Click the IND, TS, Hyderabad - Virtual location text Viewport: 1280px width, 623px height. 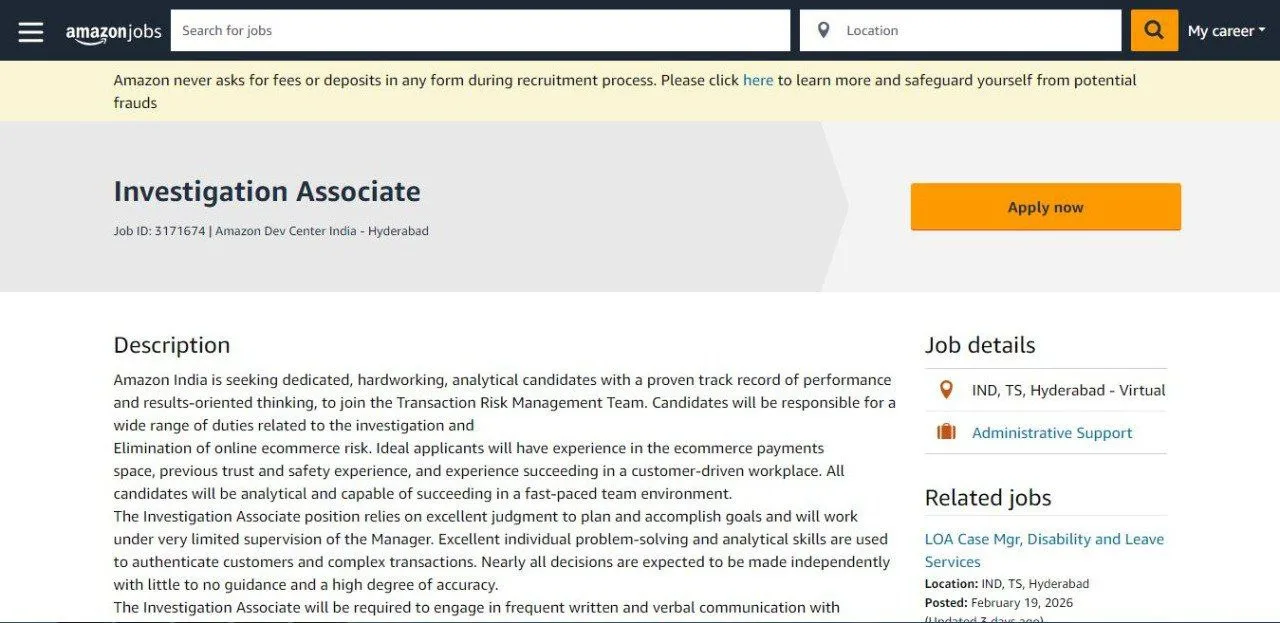coord(1068,390)
